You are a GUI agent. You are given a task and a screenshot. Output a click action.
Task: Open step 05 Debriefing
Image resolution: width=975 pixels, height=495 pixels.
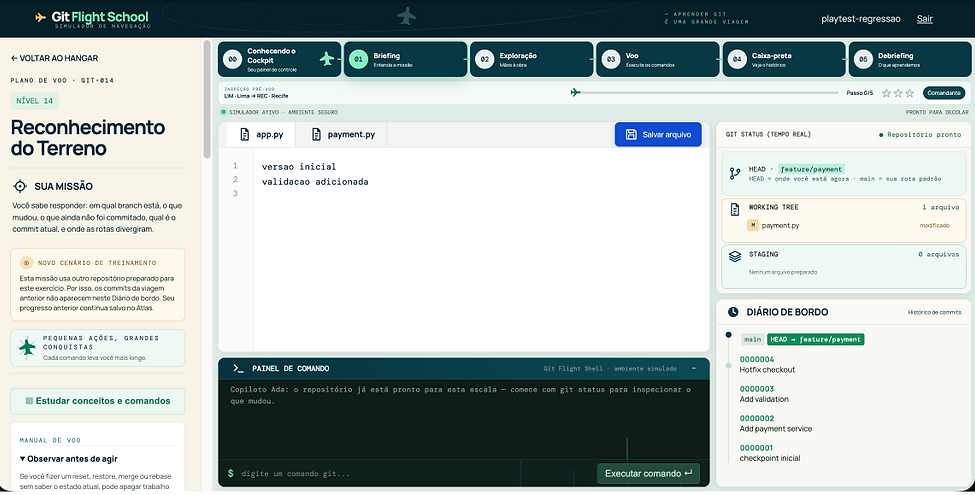pyautogui.click(x=910, y=59)
